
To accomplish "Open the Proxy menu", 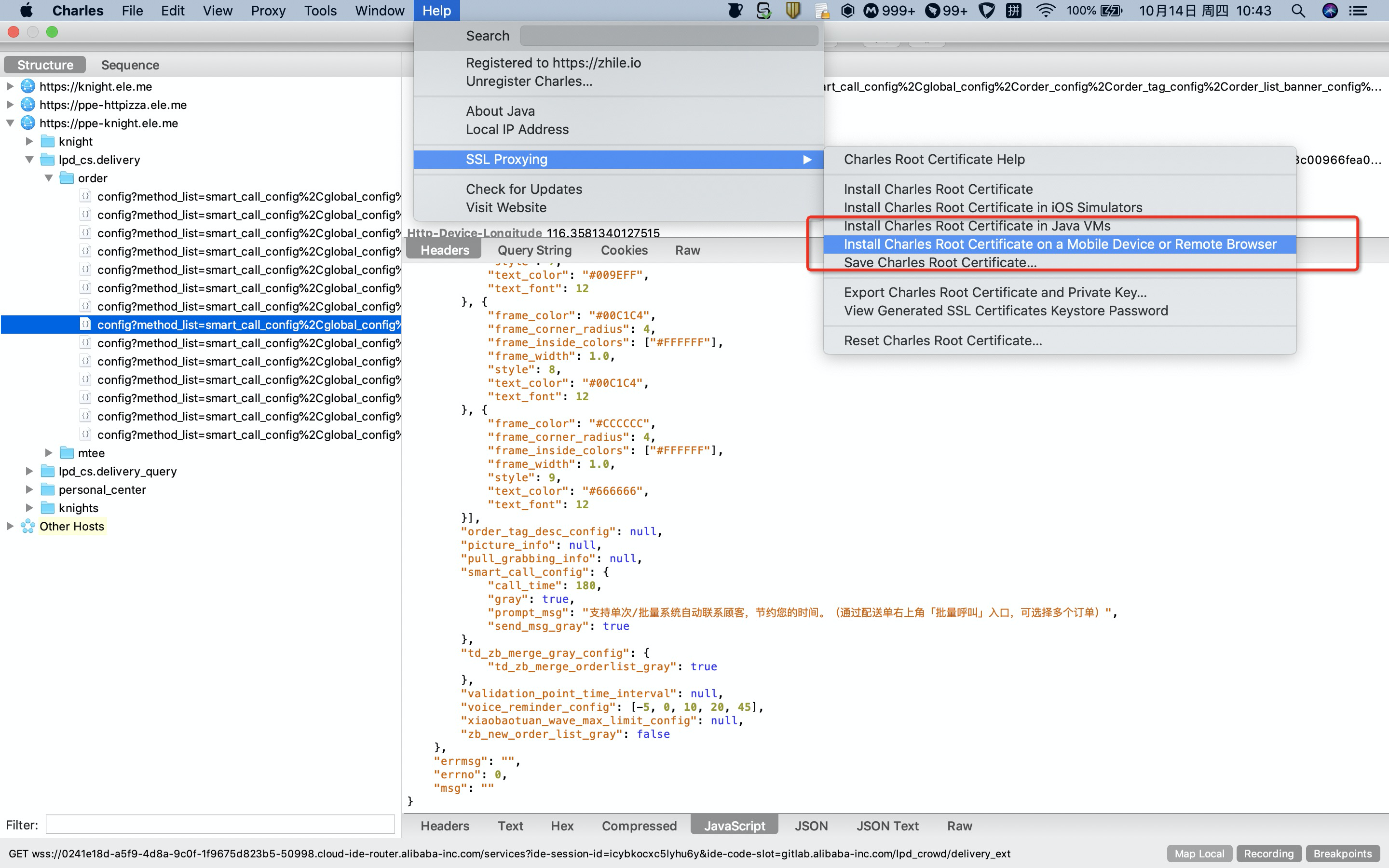I will point(268,10).
